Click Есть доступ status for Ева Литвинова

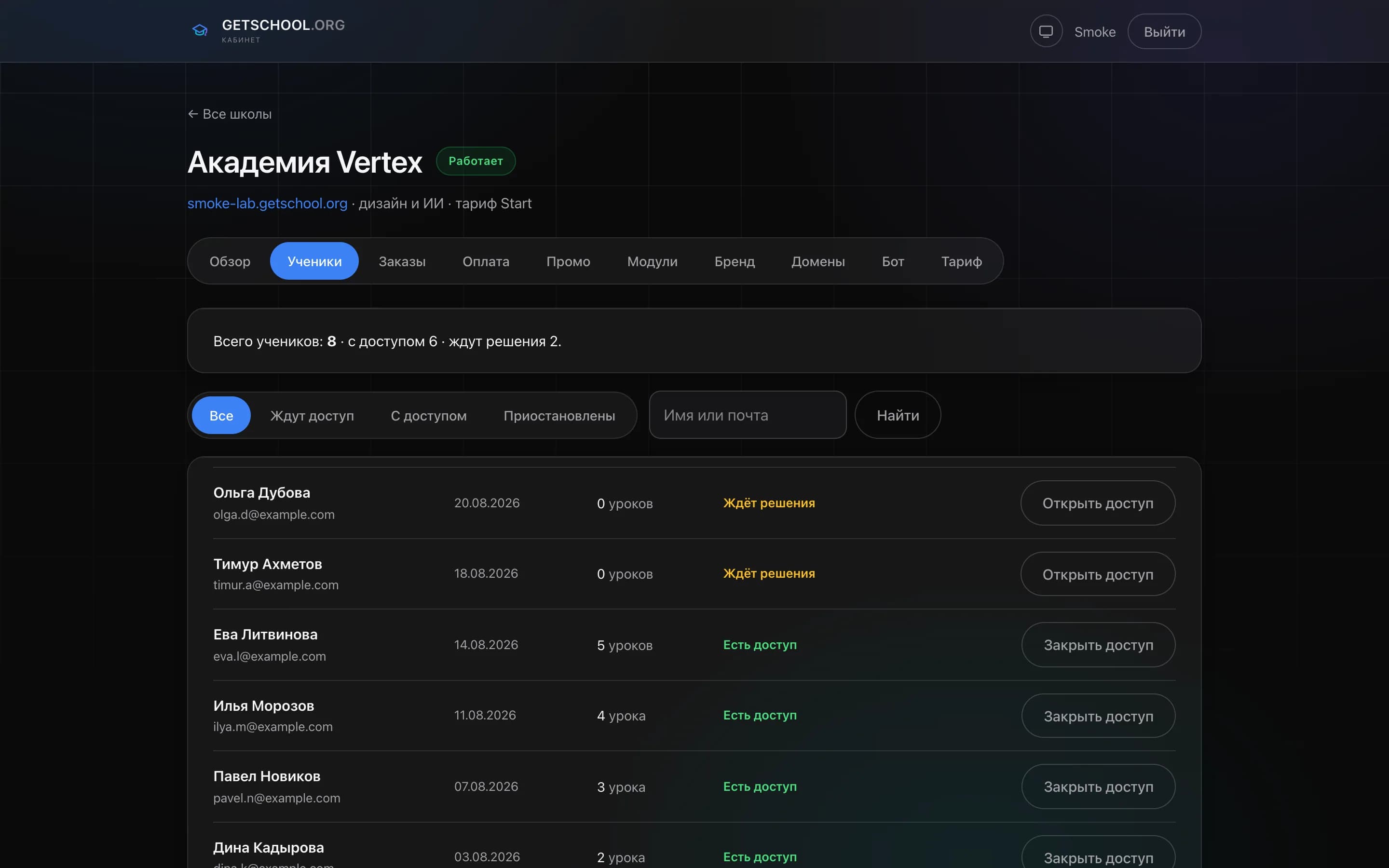pos(760,645)
